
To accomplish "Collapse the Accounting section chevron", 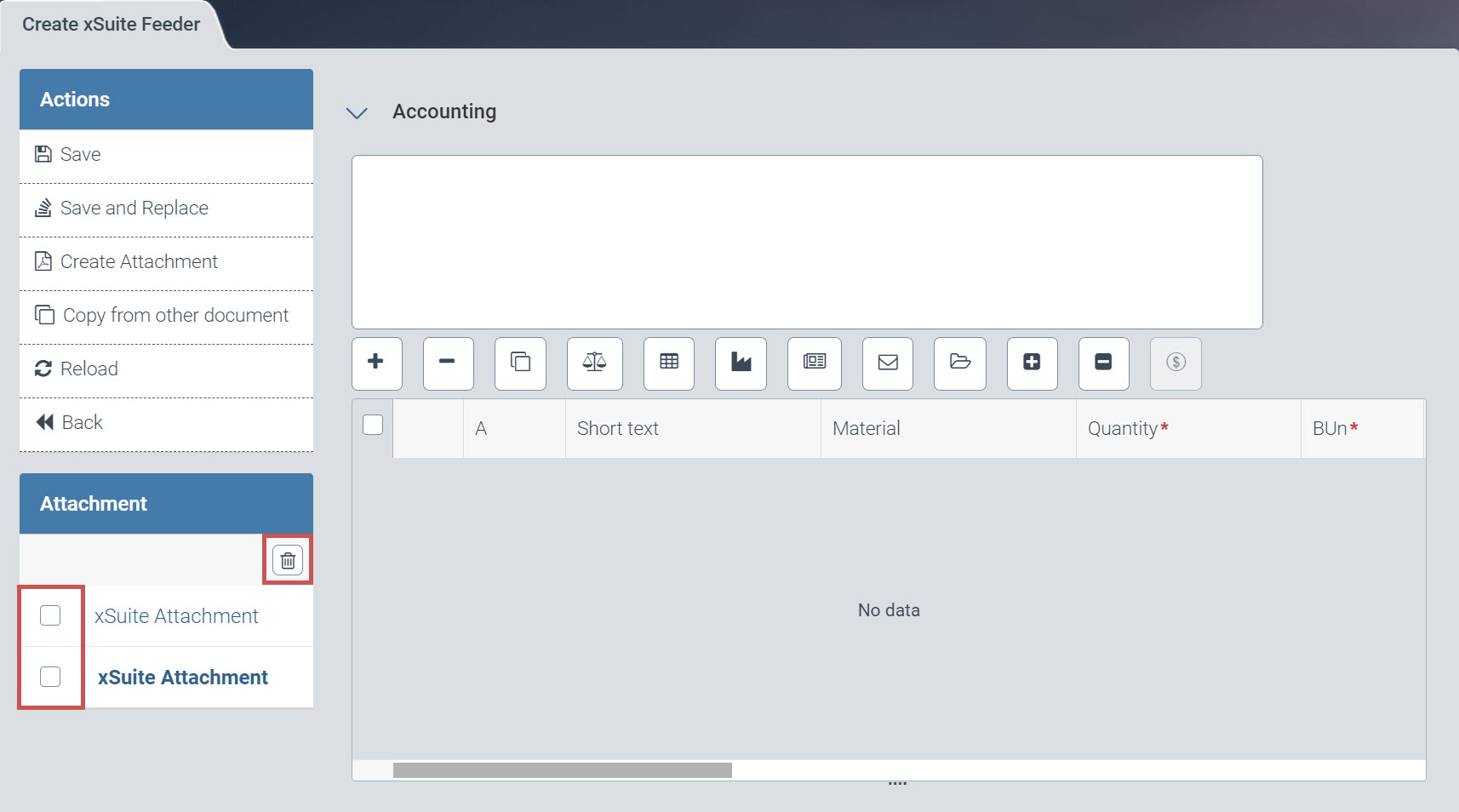I will point(357,112).
